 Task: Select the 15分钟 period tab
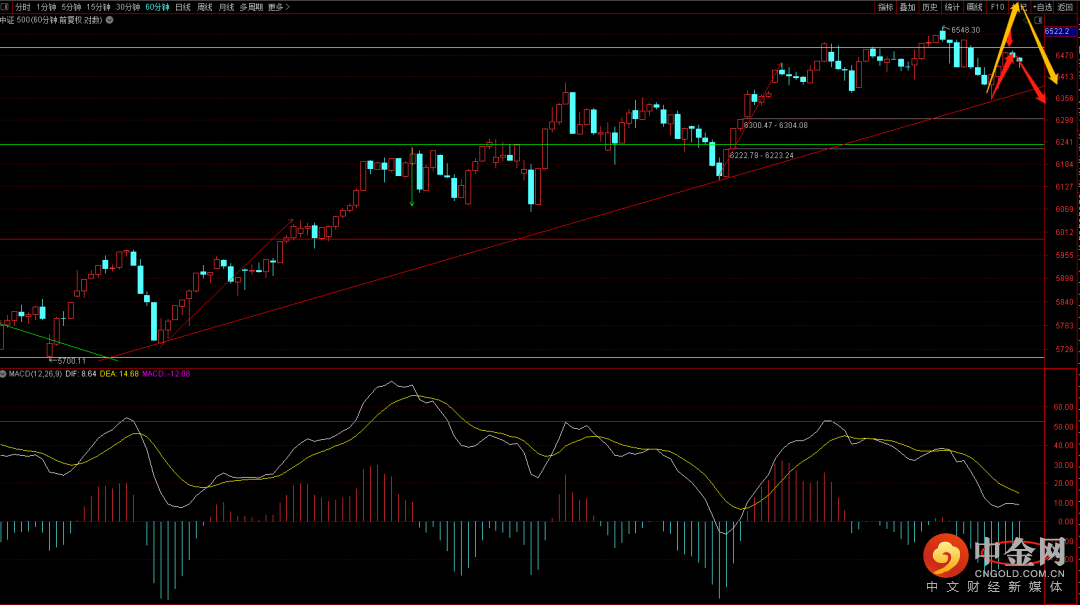(98, 7)
